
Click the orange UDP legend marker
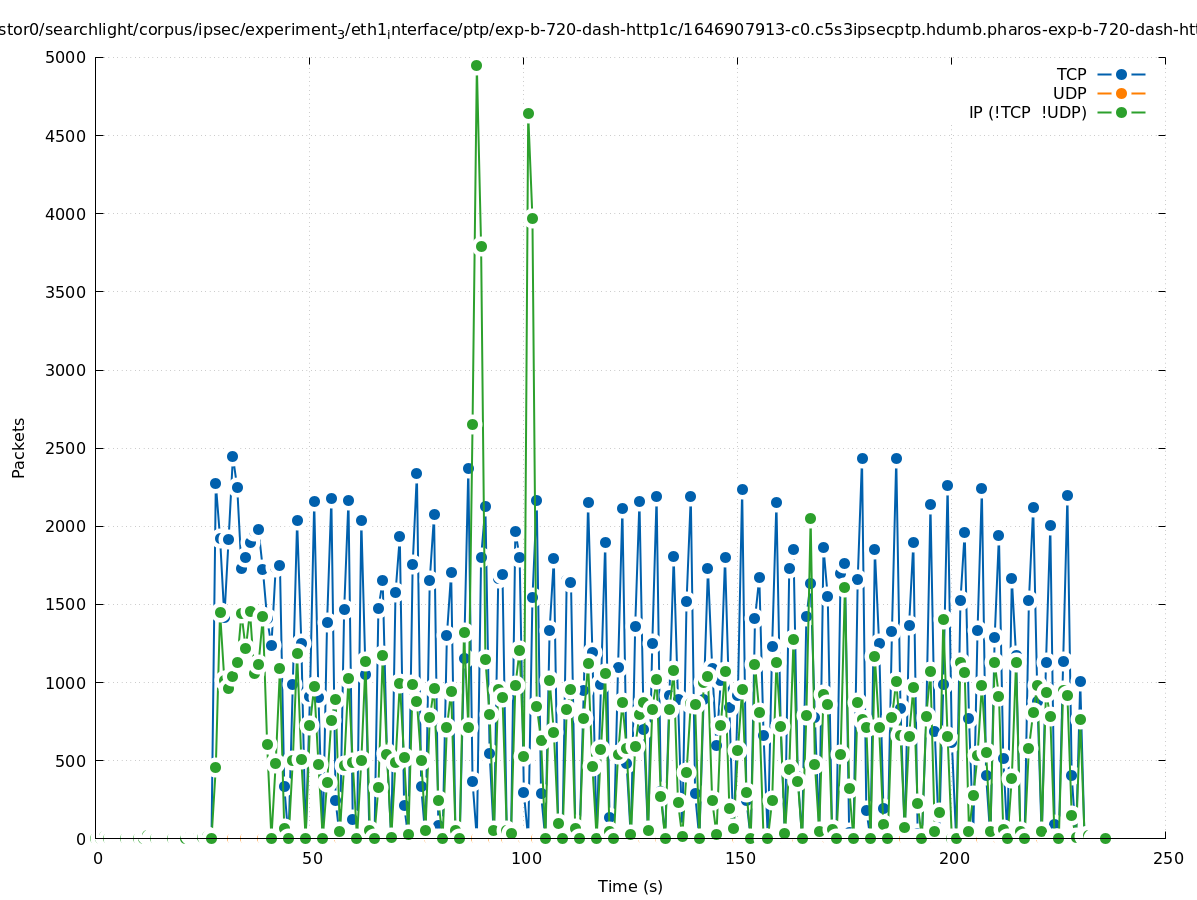pyautogui.click(x=1121, y=93)
